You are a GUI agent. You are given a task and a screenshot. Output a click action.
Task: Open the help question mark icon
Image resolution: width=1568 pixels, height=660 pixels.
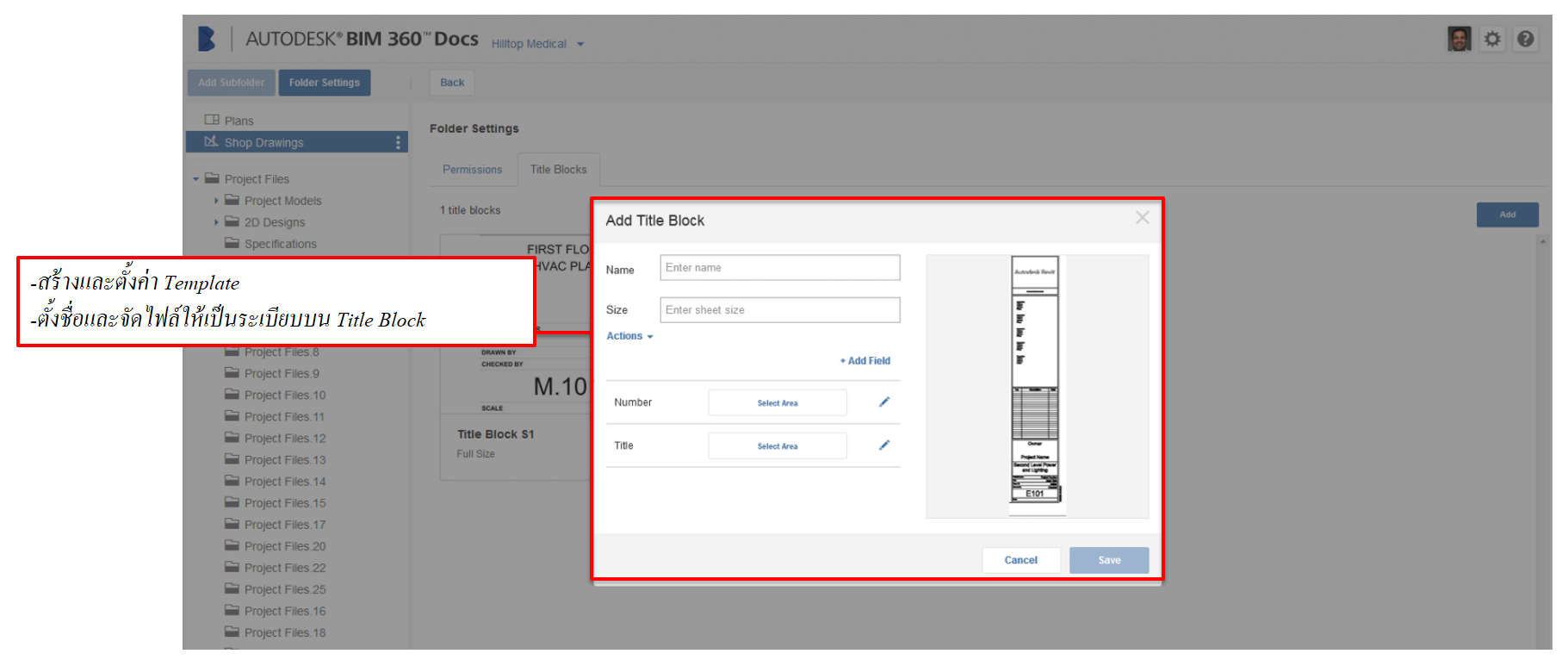click(1525, 39)
